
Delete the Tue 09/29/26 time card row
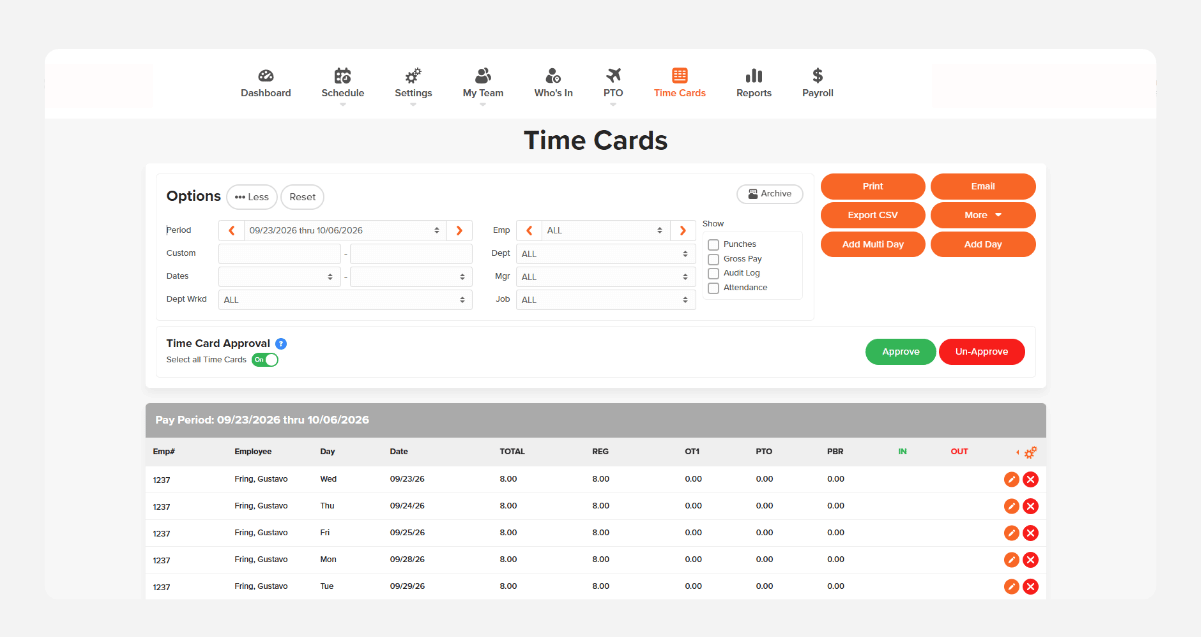(x=1030, y=586)
